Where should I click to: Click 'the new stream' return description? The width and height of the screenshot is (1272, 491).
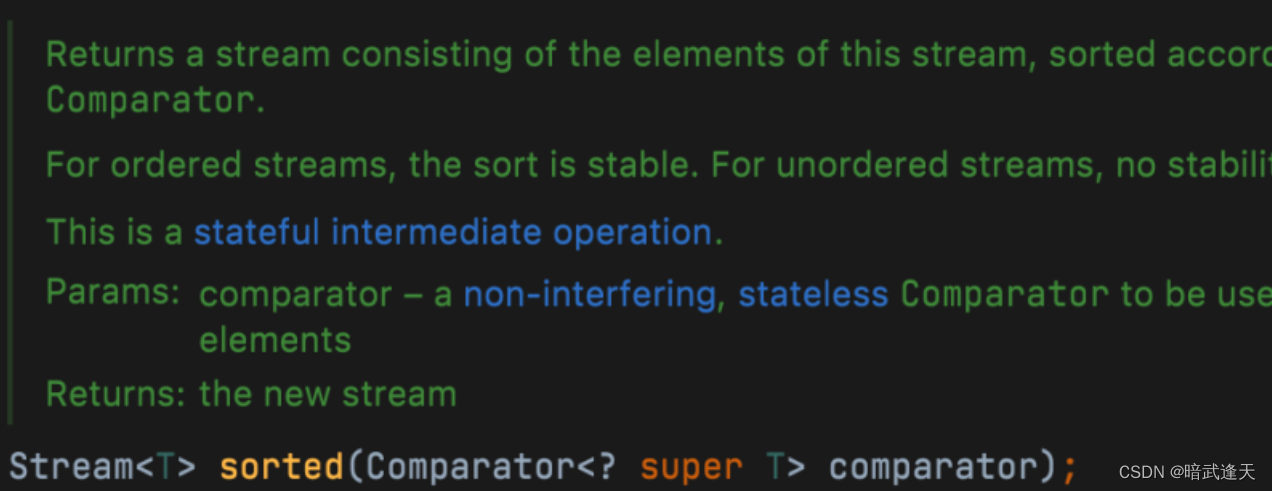328,394
